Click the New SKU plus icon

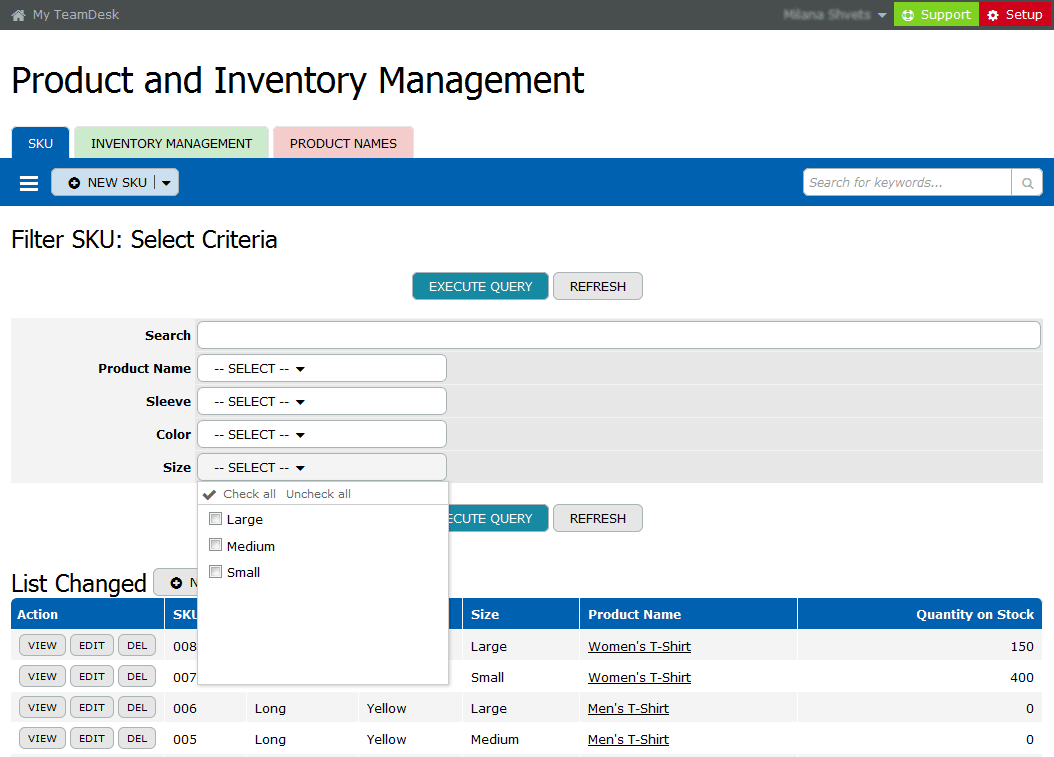coord(74,183)
